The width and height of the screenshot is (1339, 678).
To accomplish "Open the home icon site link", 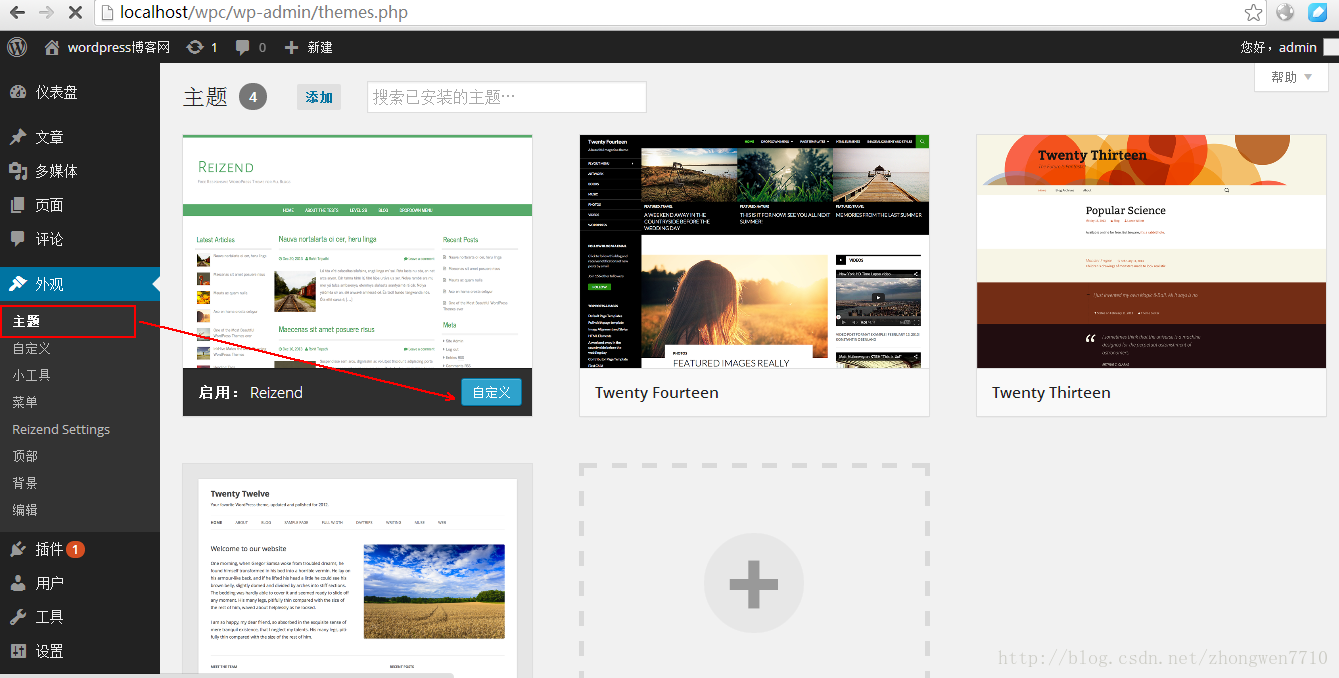I will tap(52, 47).
